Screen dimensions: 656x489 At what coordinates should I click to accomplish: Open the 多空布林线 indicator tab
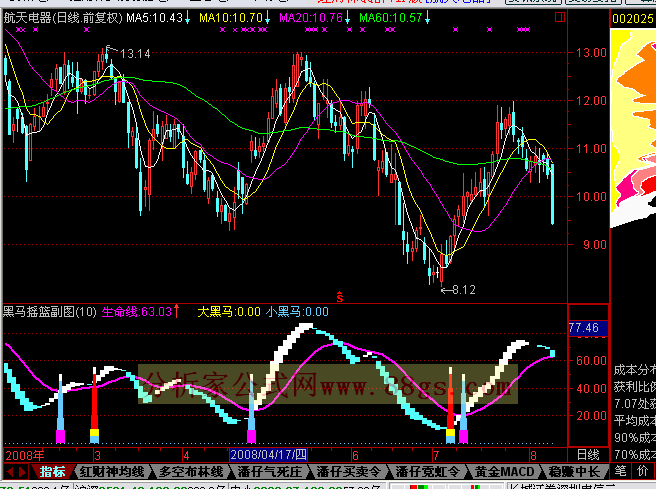point(191,472)
